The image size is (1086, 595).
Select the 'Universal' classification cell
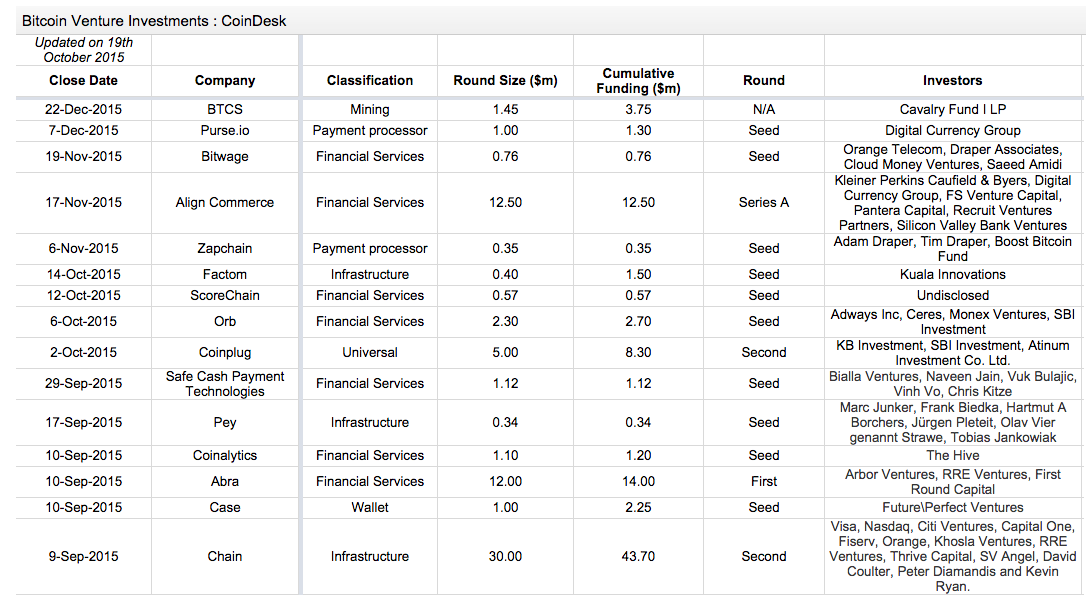point(370,352)
